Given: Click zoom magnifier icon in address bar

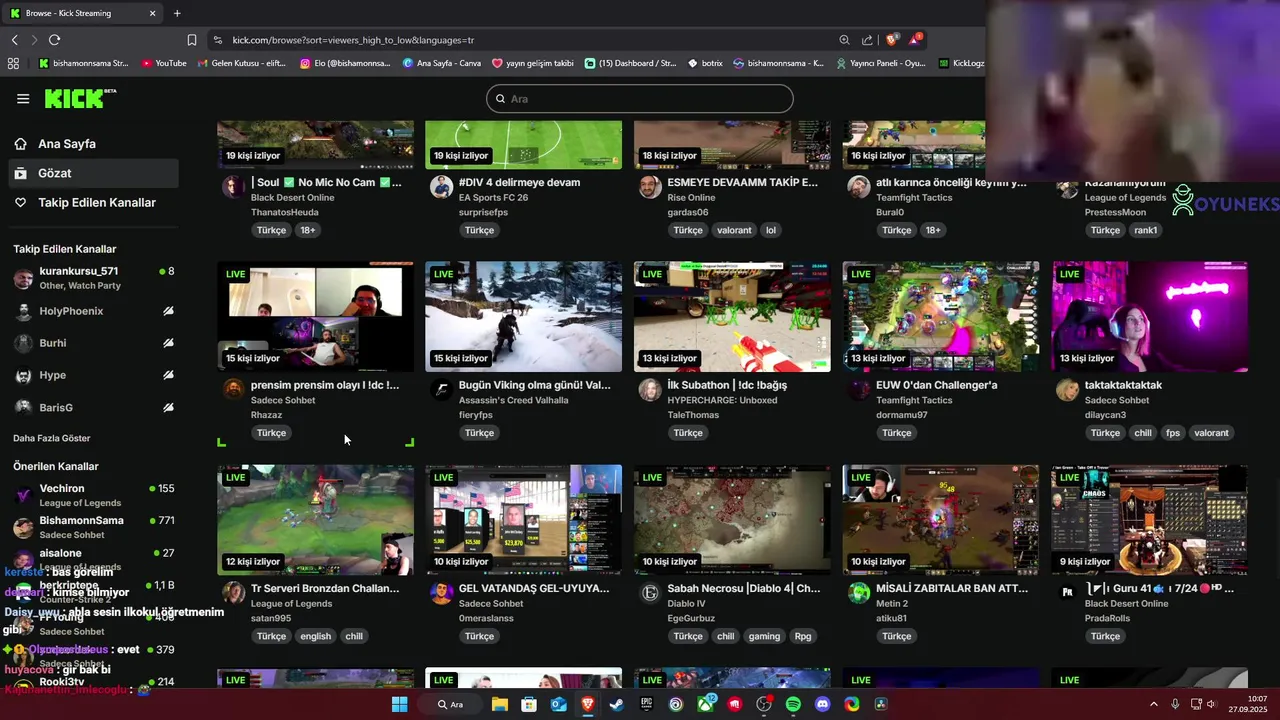Looking at the screenshot, I should point(845,40).
